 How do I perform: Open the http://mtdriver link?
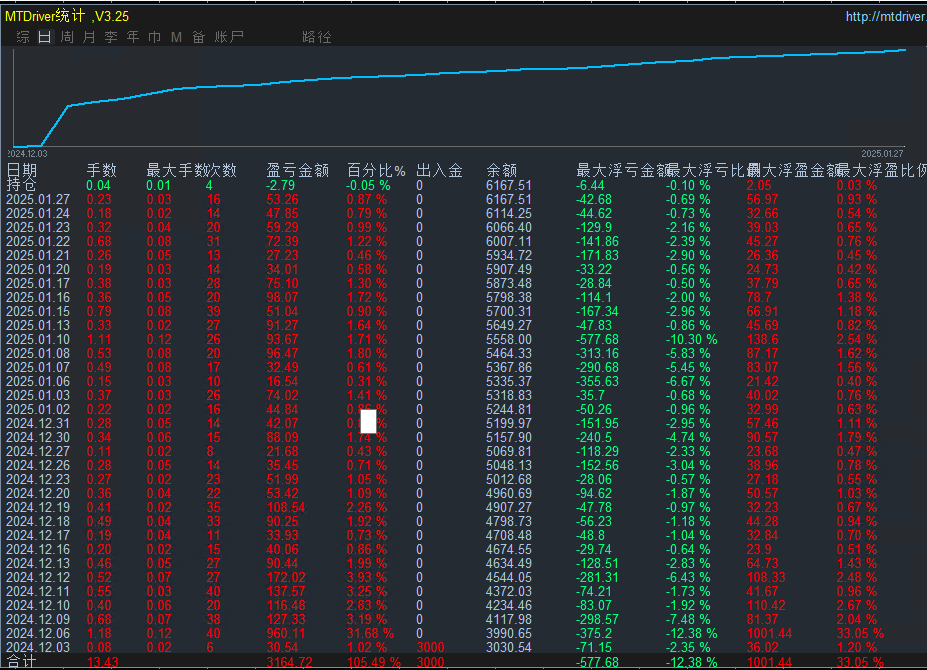point(886,17)
